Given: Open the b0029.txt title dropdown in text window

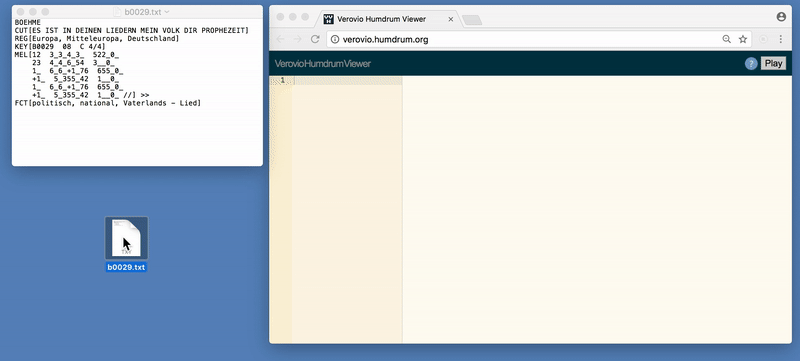Looking at the screenshot, I should coord(167,12).
